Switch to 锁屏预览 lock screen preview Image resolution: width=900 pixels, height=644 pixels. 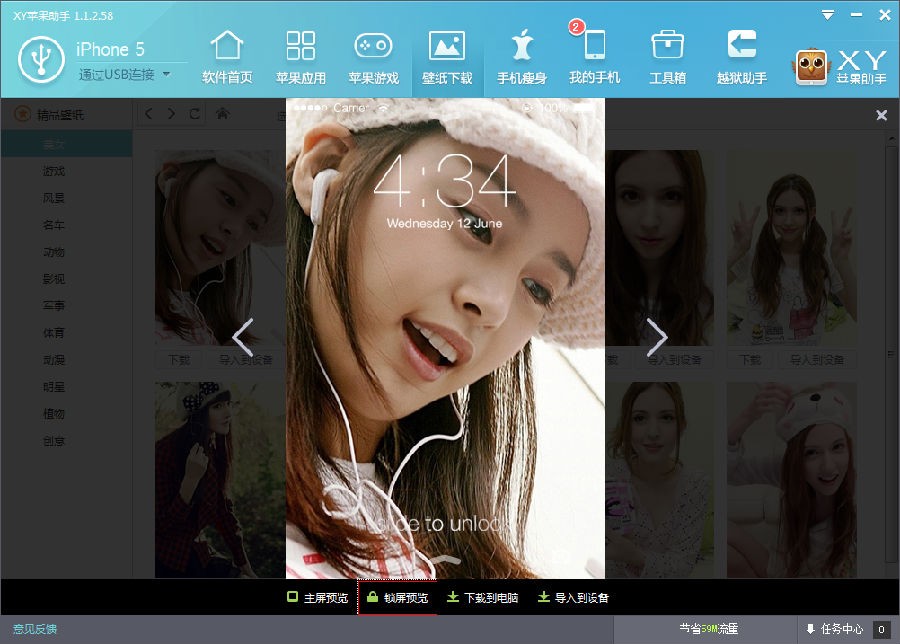[x=397, y=598]
